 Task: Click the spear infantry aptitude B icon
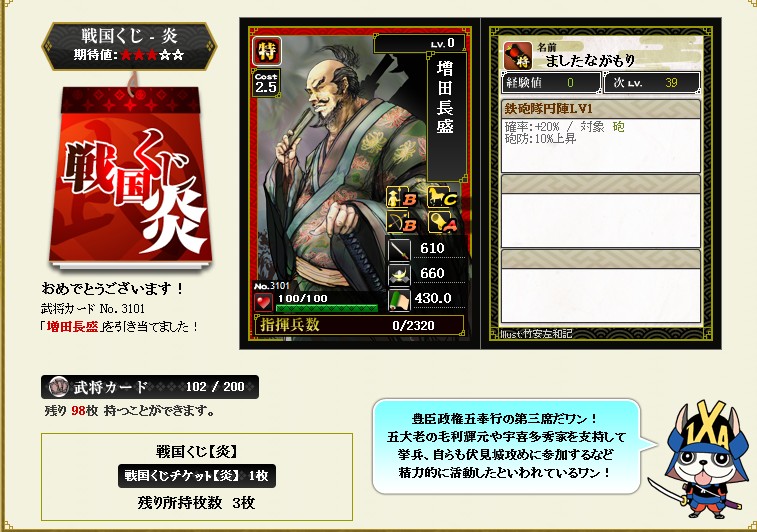pyautogui.click(x=403, y=197)
